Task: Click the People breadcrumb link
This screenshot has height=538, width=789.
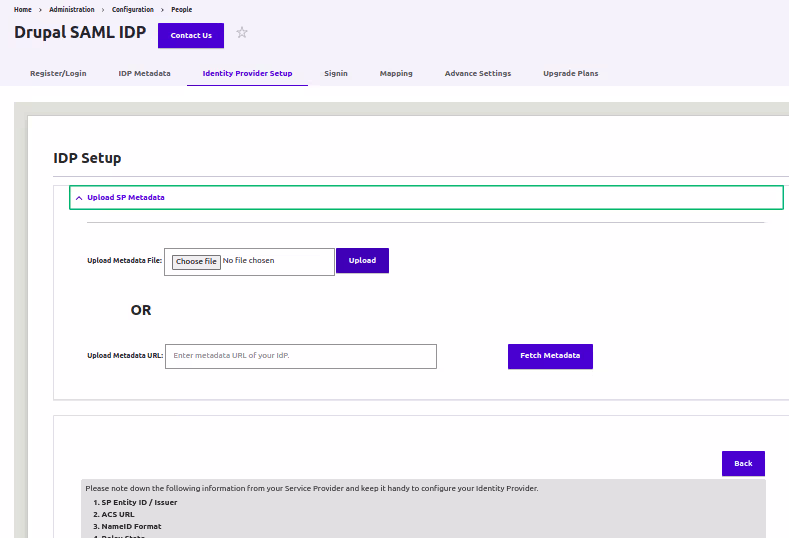Action: 182,10
